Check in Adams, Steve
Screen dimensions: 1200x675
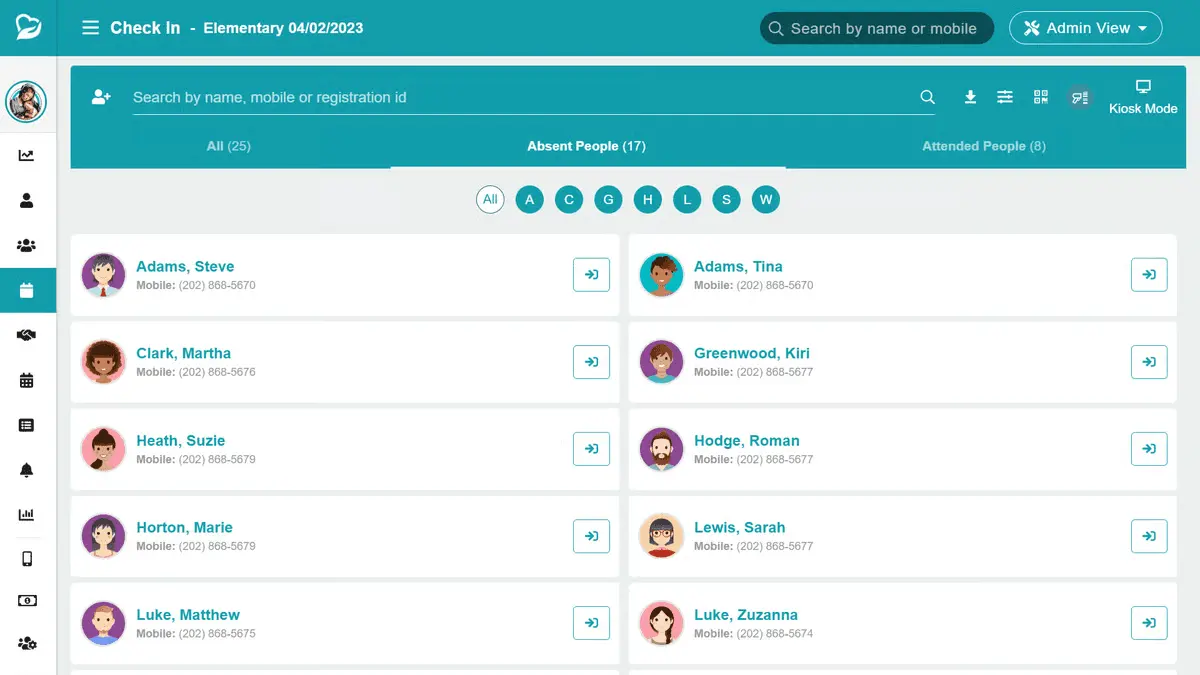(591, 275)
